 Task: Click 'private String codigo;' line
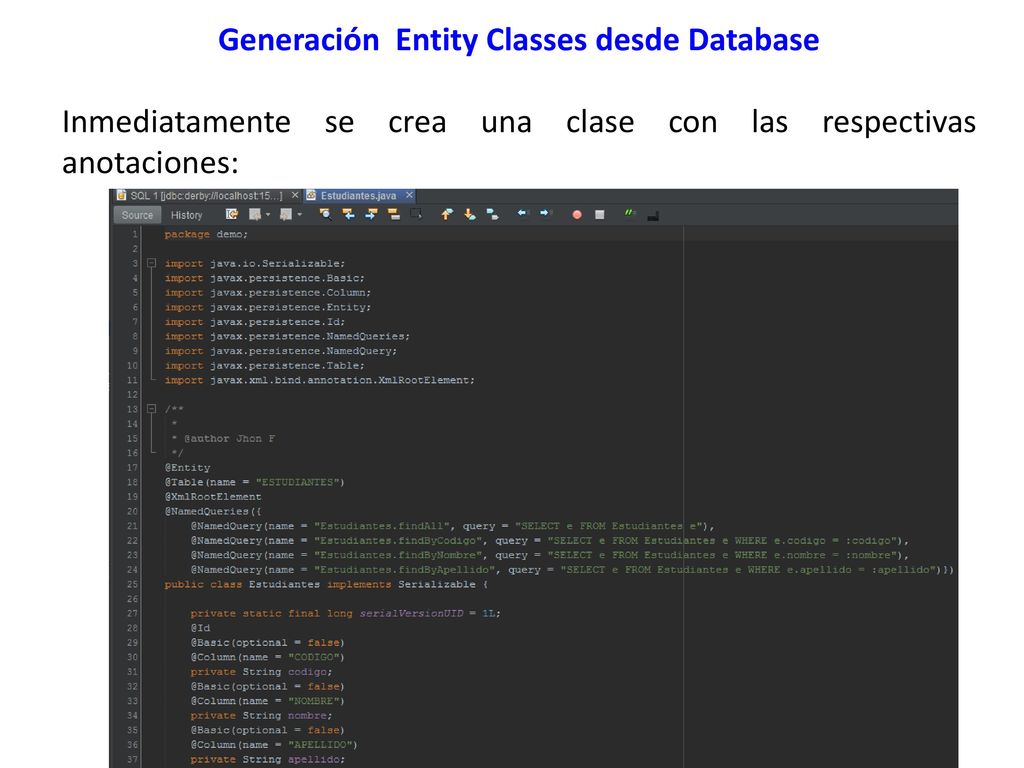pos(261,672)
